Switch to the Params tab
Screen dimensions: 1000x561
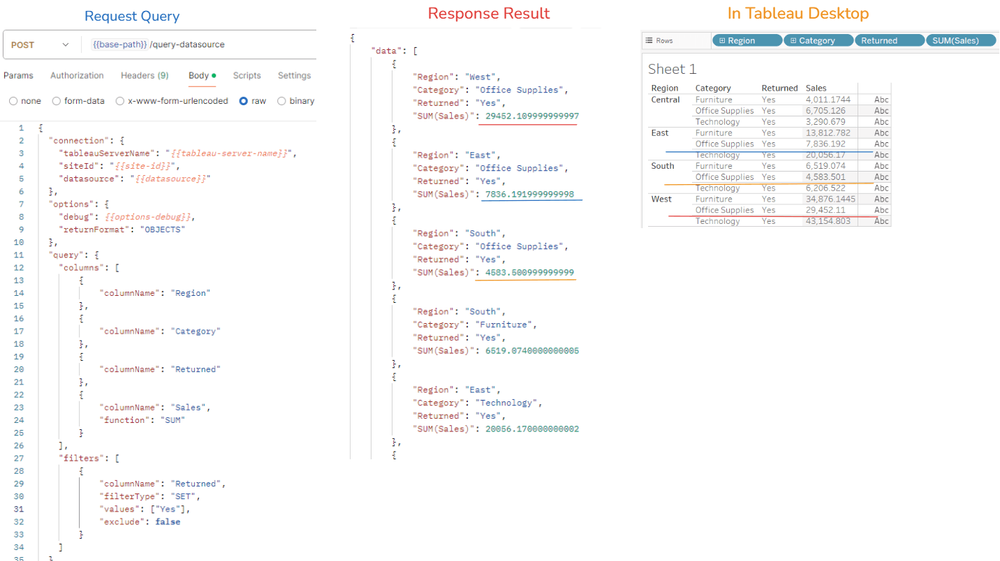tap(18, 75)
